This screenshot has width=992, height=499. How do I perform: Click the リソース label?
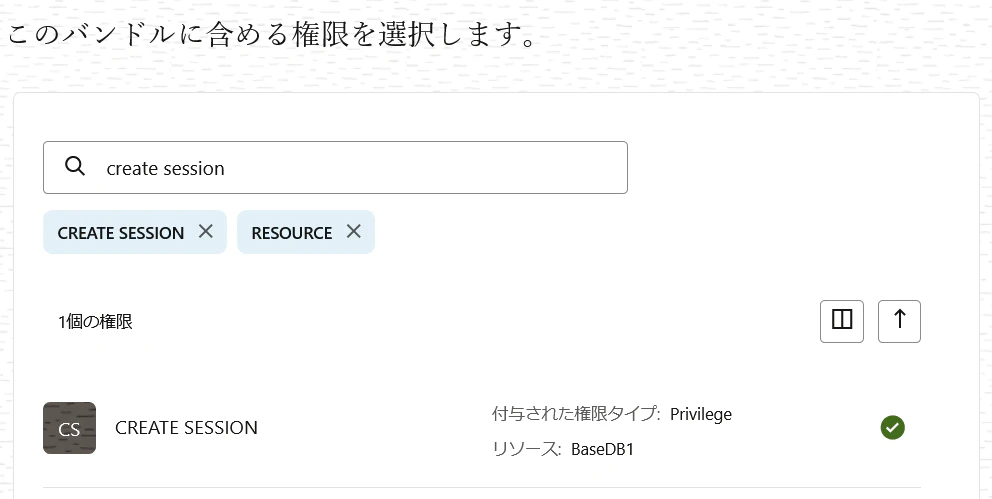[x=527, y=449]
